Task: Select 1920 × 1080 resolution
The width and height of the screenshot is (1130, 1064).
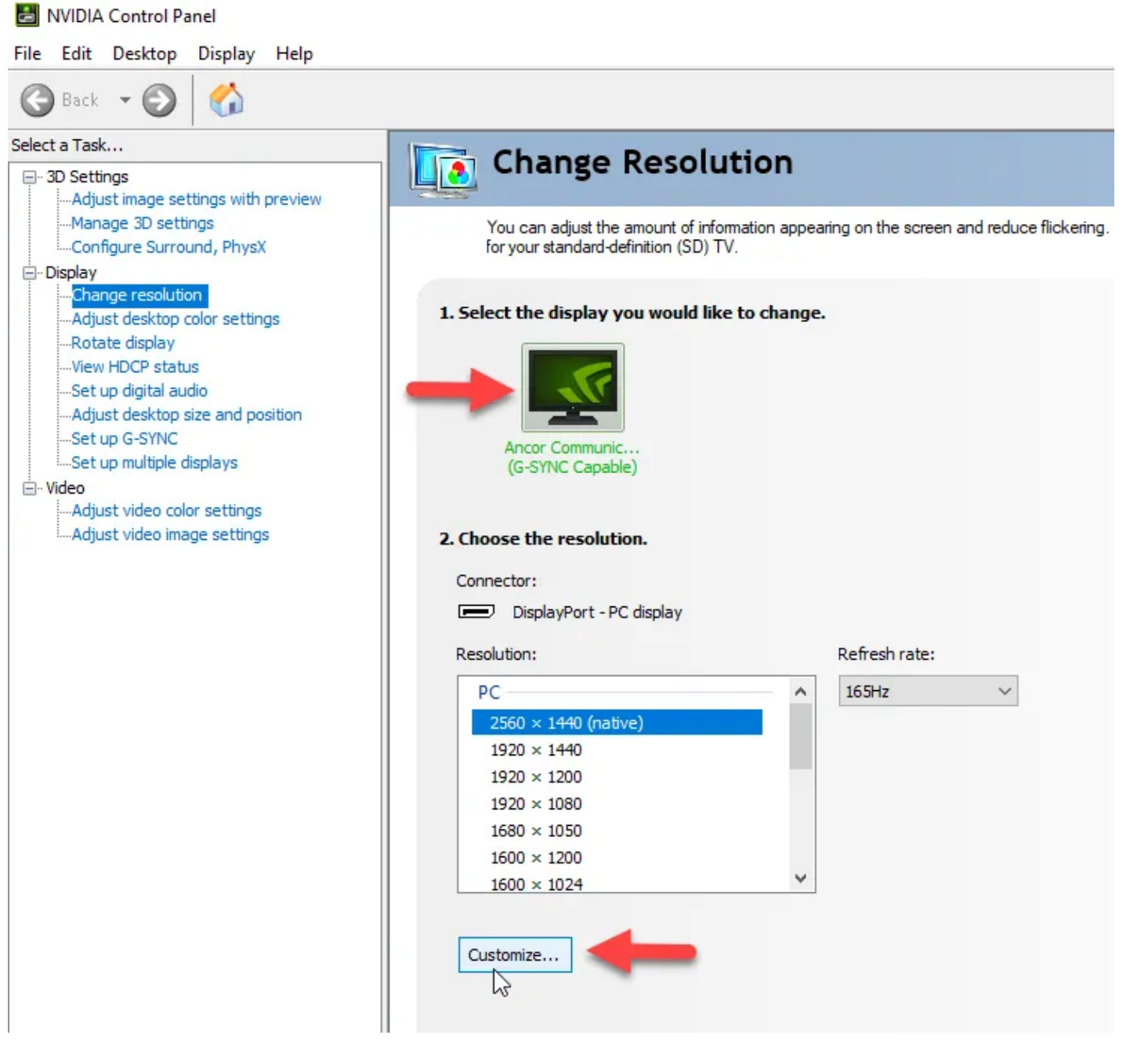Action: [x=536, y=805]
